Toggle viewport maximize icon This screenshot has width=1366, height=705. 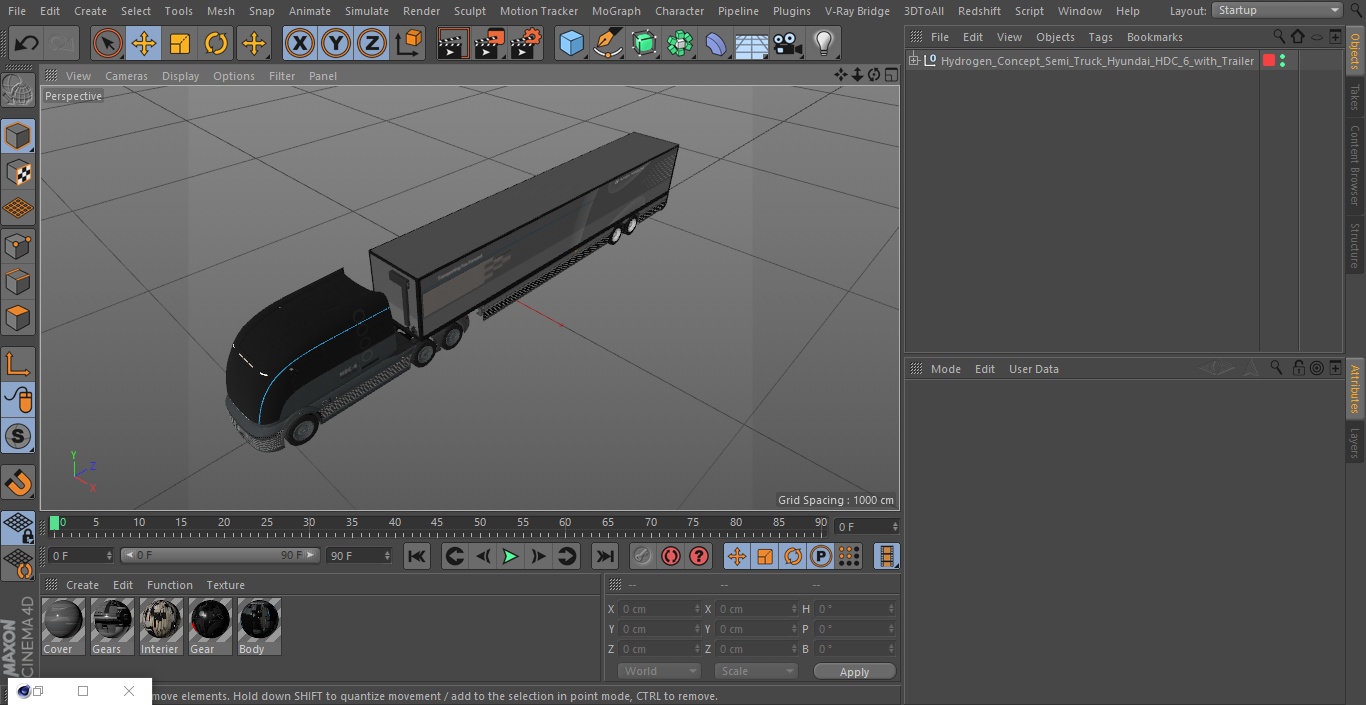[891, 75]
